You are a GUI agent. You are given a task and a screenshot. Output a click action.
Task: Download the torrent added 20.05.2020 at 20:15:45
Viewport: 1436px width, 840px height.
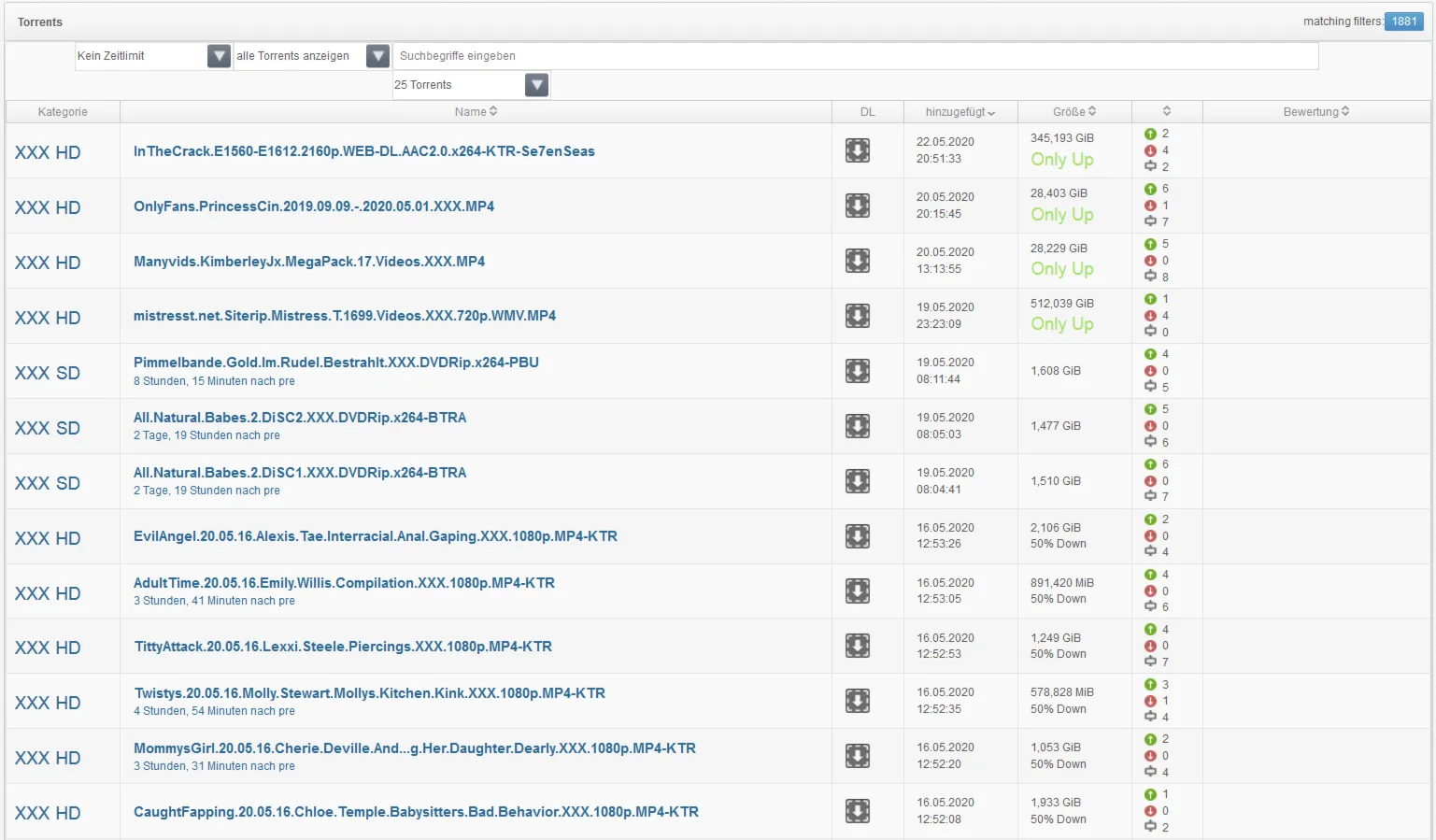pos(857,206)
